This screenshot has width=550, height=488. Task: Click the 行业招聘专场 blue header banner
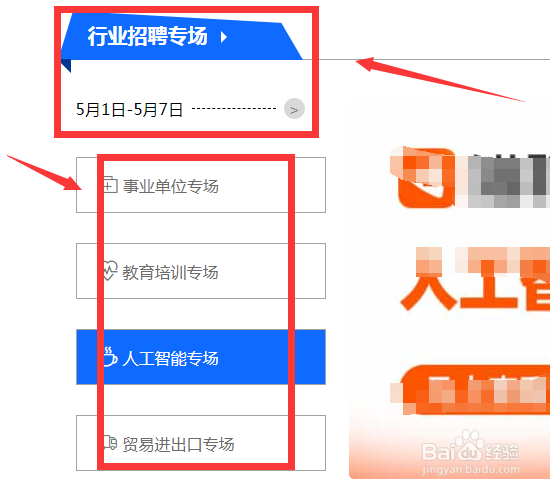(182, 36)
